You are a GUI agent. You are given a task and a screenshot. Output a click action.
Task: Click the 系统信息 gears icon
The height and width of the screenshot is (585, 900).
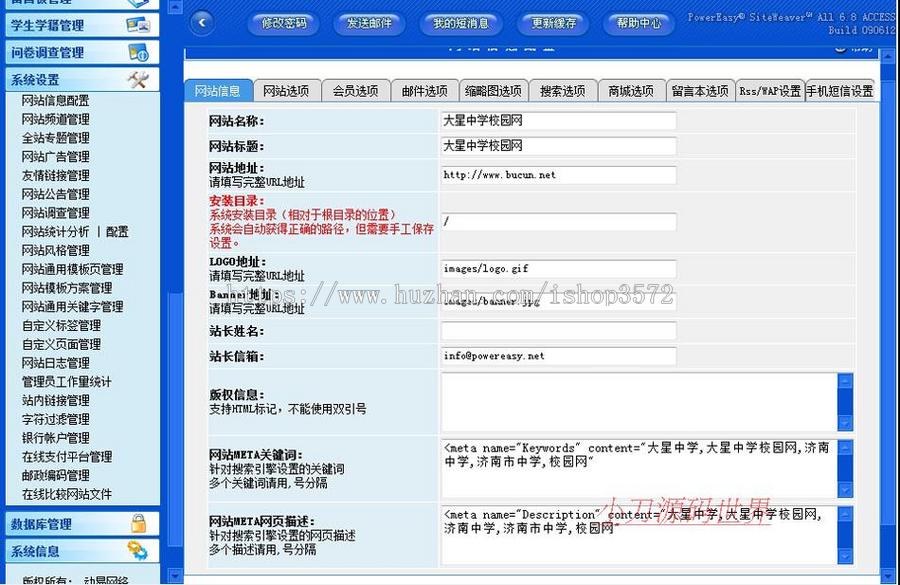[138, 551]
